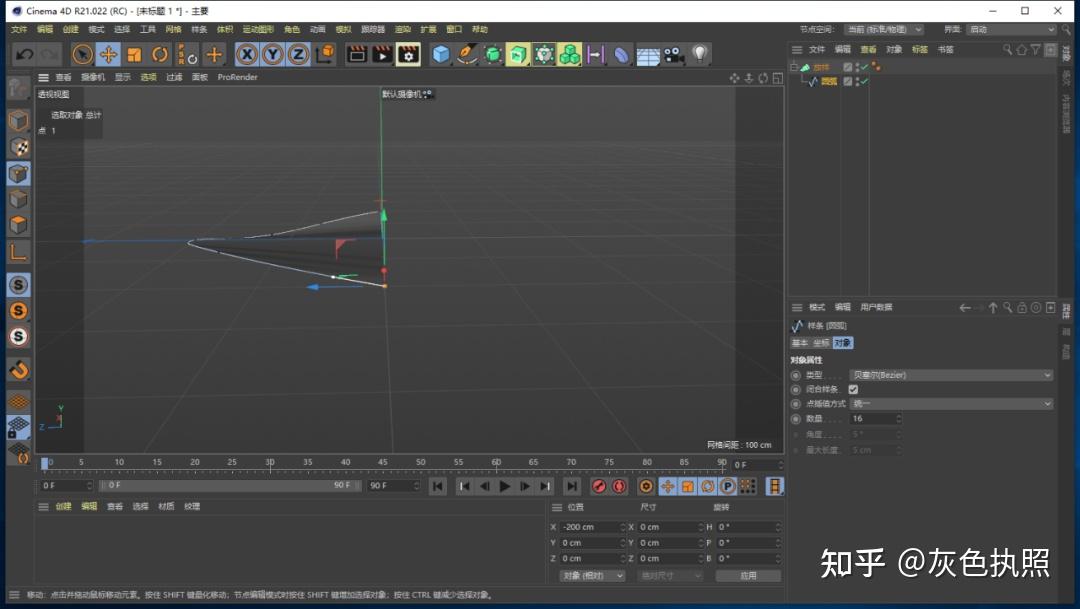This screenshot has height=609, width=1080.
Task: Open the 标签 menu in Object Manager
Action: click(x=920, y=50)
